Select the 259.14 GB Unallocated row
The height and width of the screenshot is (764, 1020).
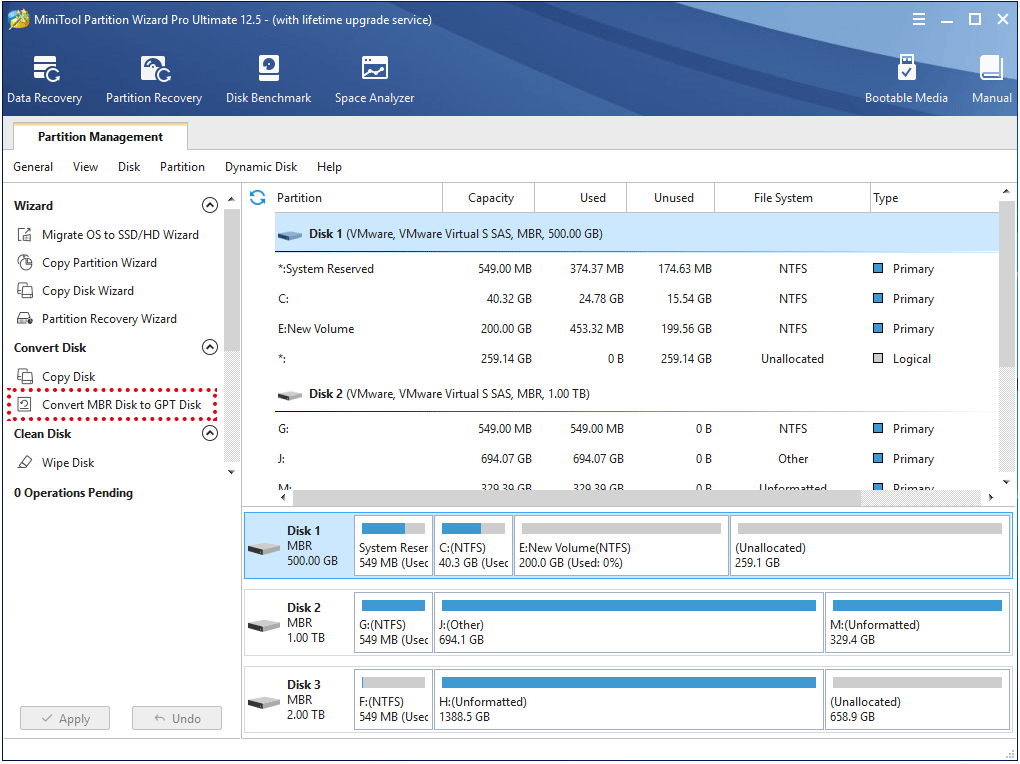pyautogui.click(x=636, y=359)
